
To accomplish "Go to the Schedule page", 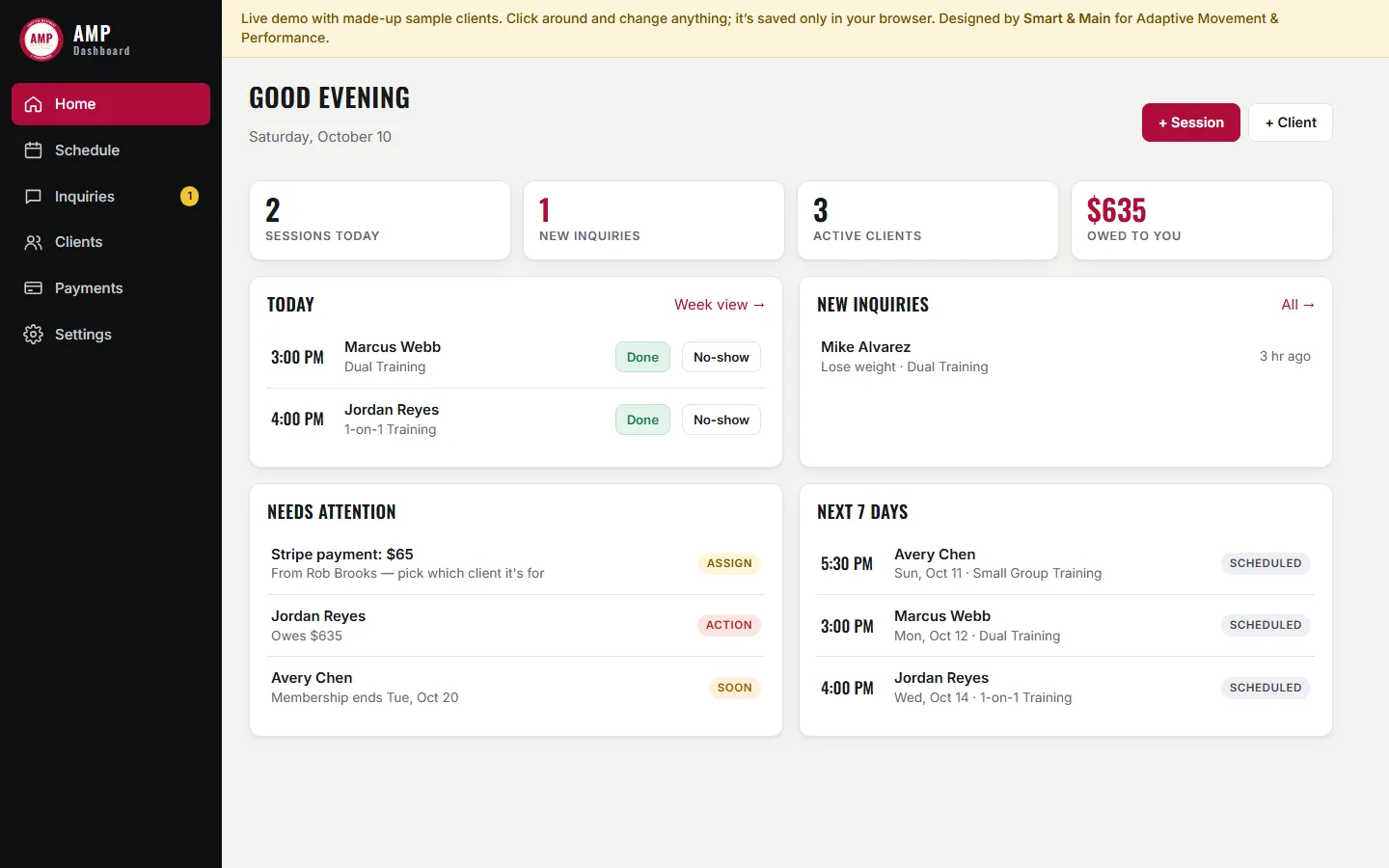I will [111, 150].
